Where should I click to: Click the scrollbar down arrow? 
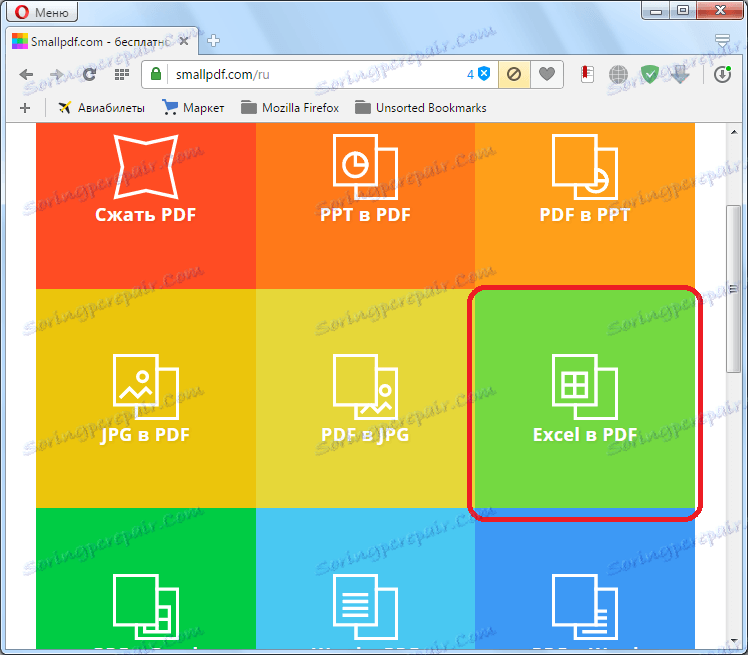click(x=734, y=641)
